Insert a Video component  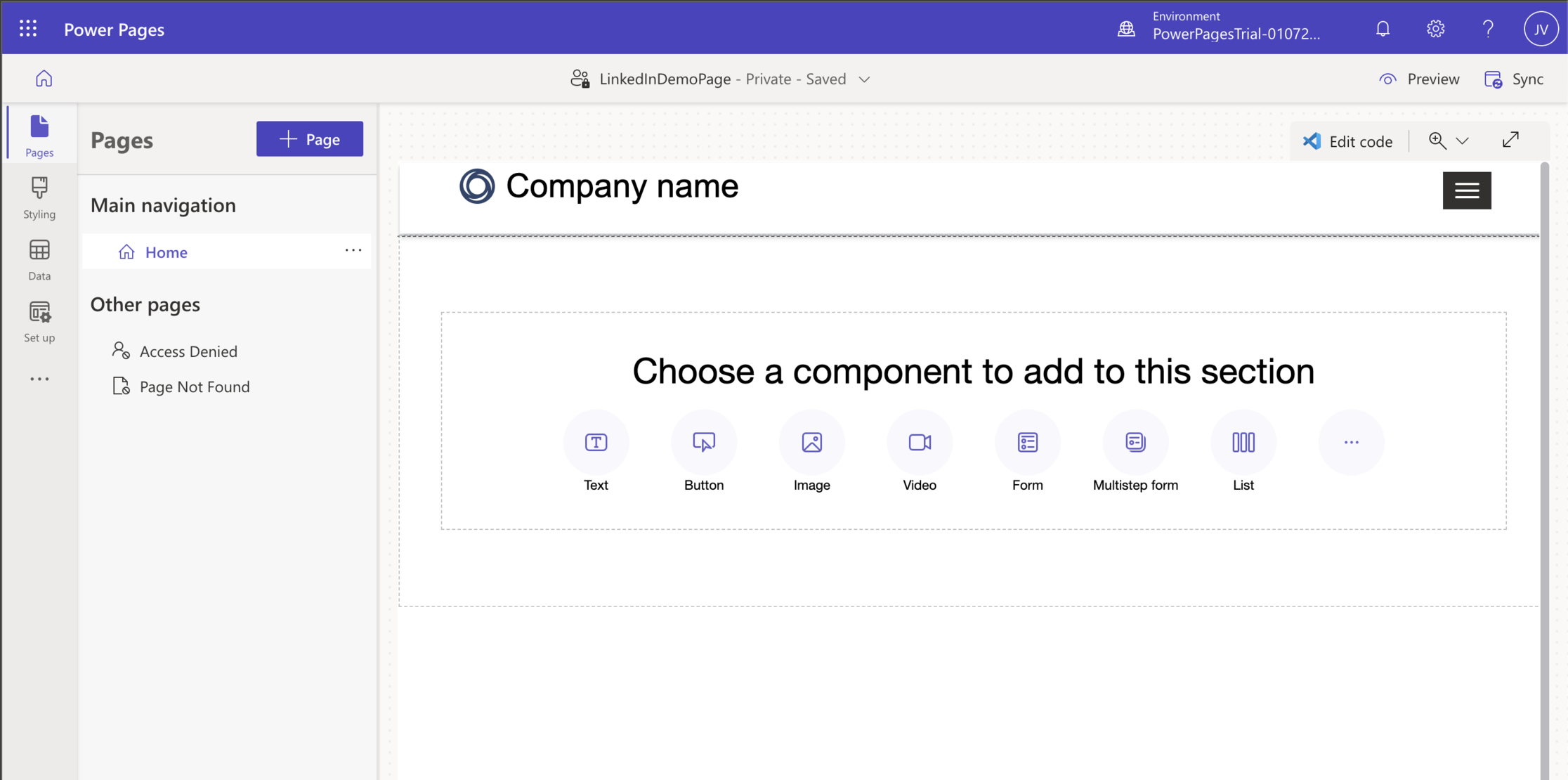point(919,443)
